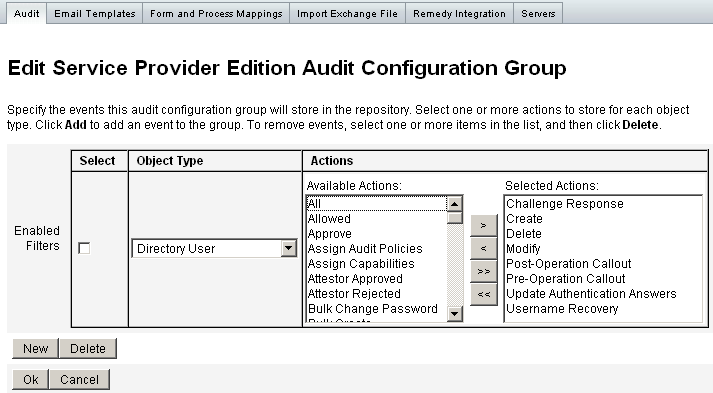The width and height of the screenshot is (713, 393).
Task: Switch to the Audit tab
Action: 26,14
